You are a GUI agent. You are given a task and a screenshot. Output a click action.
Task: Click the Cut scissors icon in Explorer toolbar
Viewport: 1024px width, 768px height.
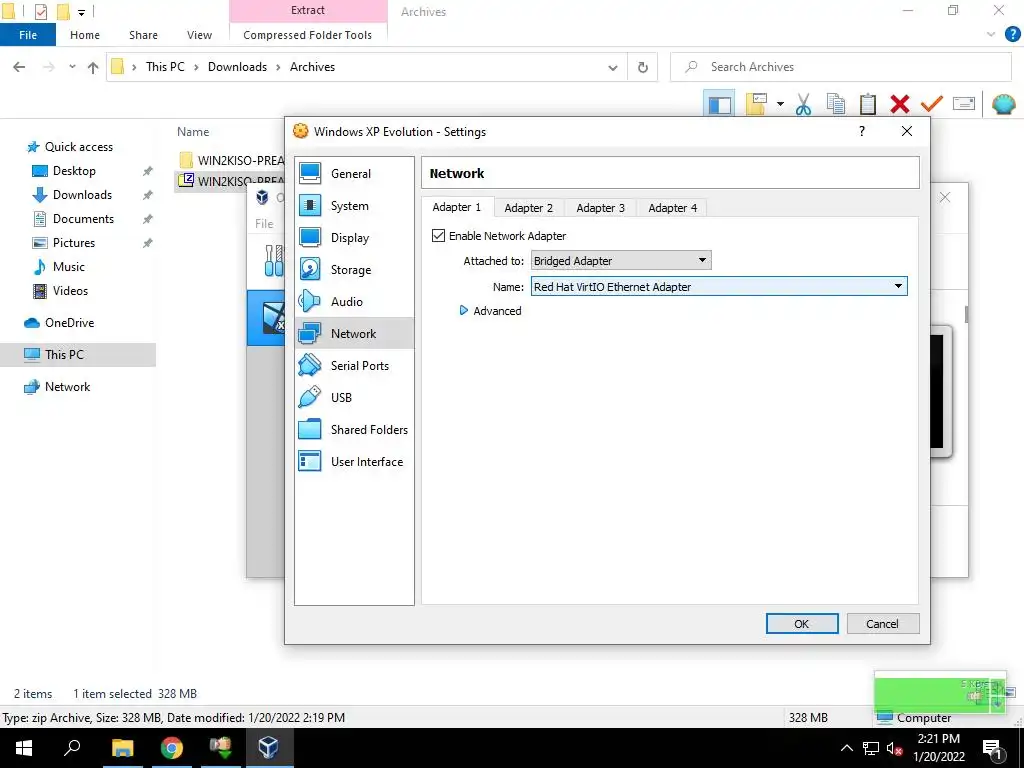click(803, 104)
